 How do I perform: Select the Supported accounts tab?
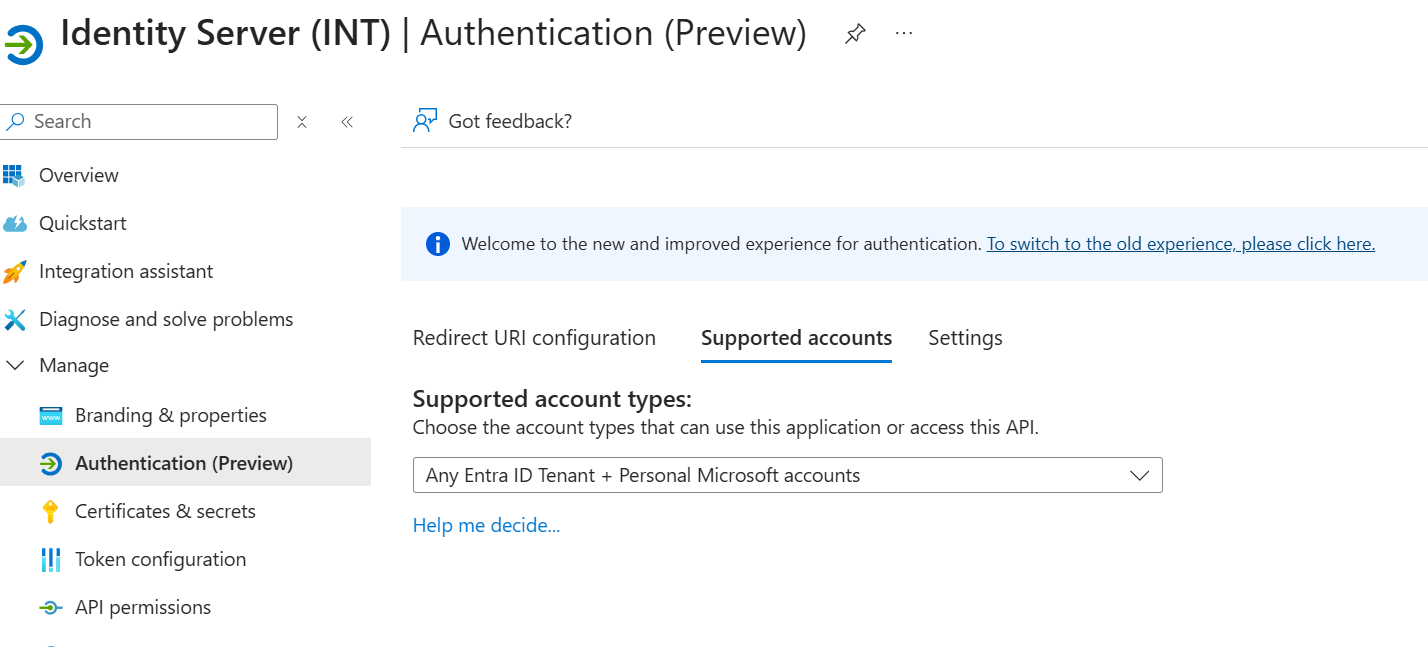pyautogui.click(x=797, y=338)
